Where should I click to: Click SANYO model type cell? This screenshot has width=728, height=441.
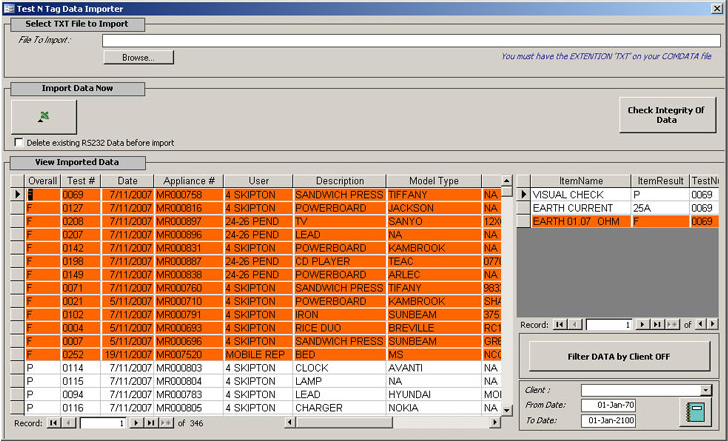pos(434,221)
